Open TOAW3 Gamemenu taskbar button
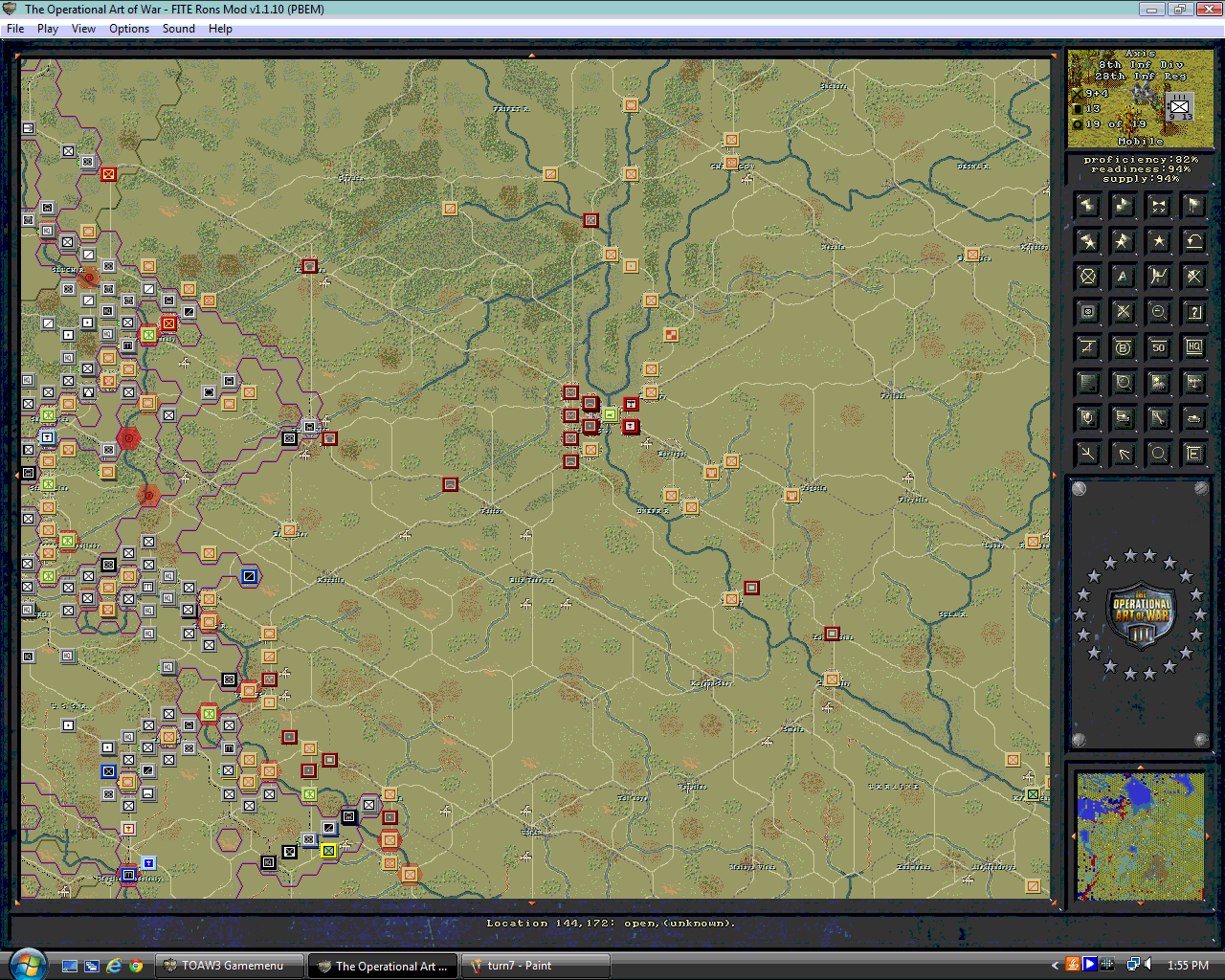The width and height of the screenshot is (1225, 980). (x=231, y=966)
